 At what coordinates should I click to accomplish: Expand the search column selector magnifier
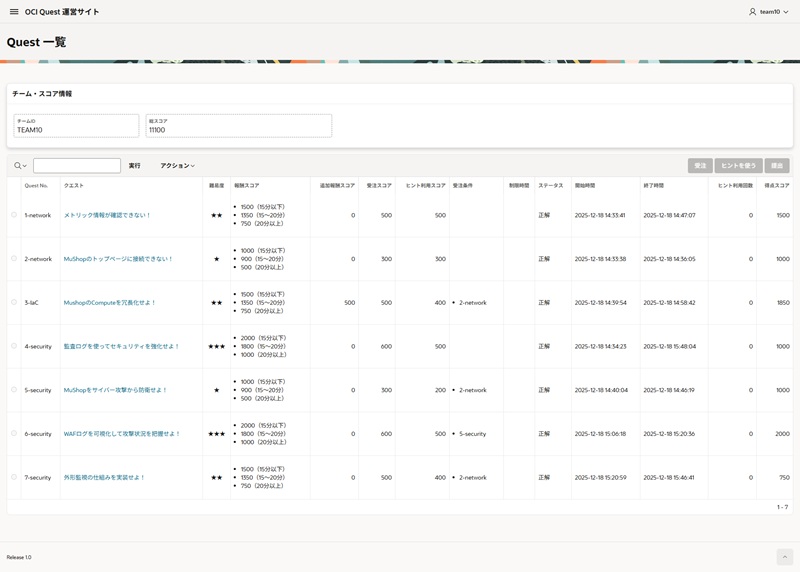pyautogui.click(x=20, y=166)
